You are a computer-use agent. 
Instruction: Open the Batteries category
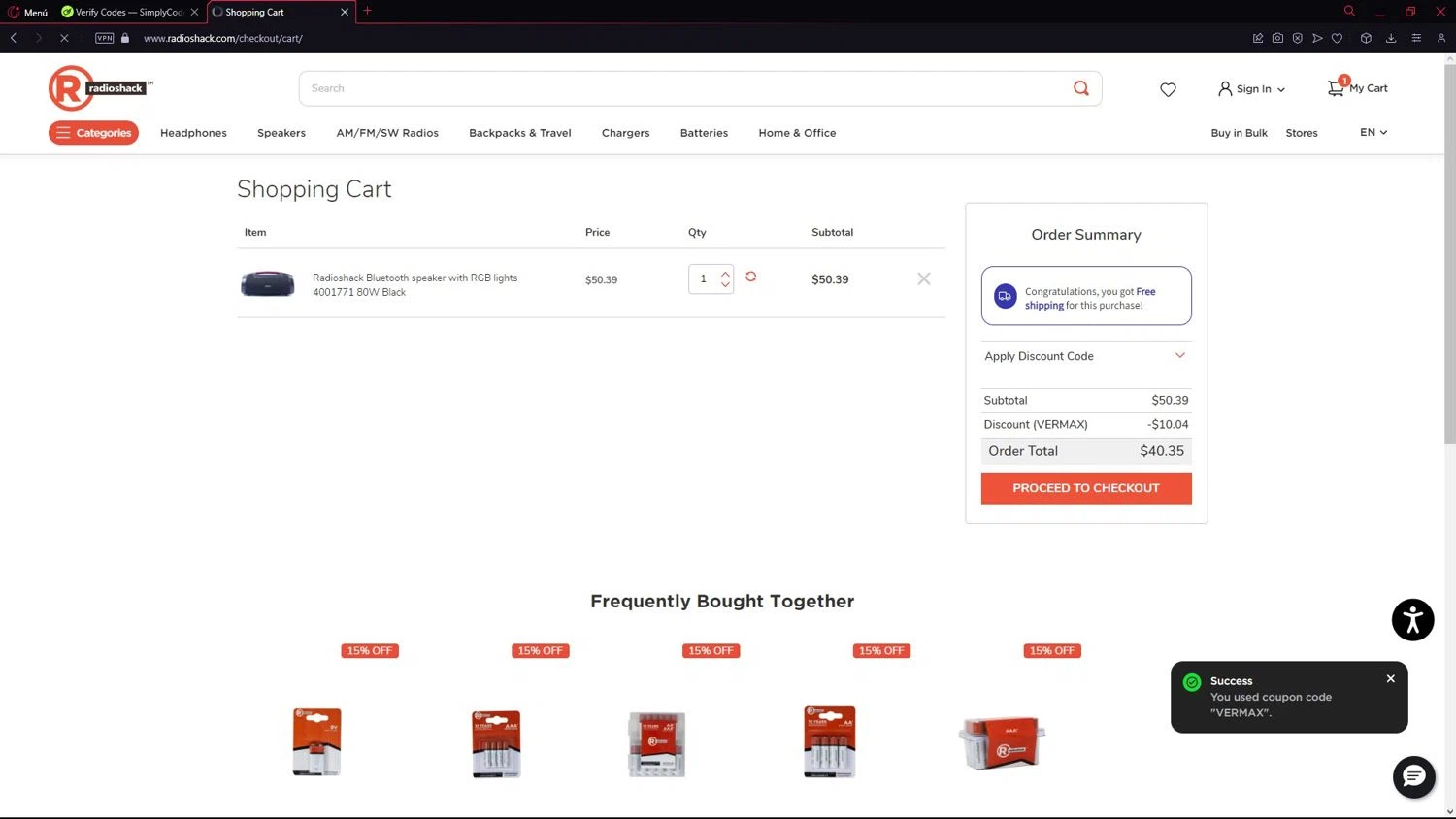pos(704,133)
